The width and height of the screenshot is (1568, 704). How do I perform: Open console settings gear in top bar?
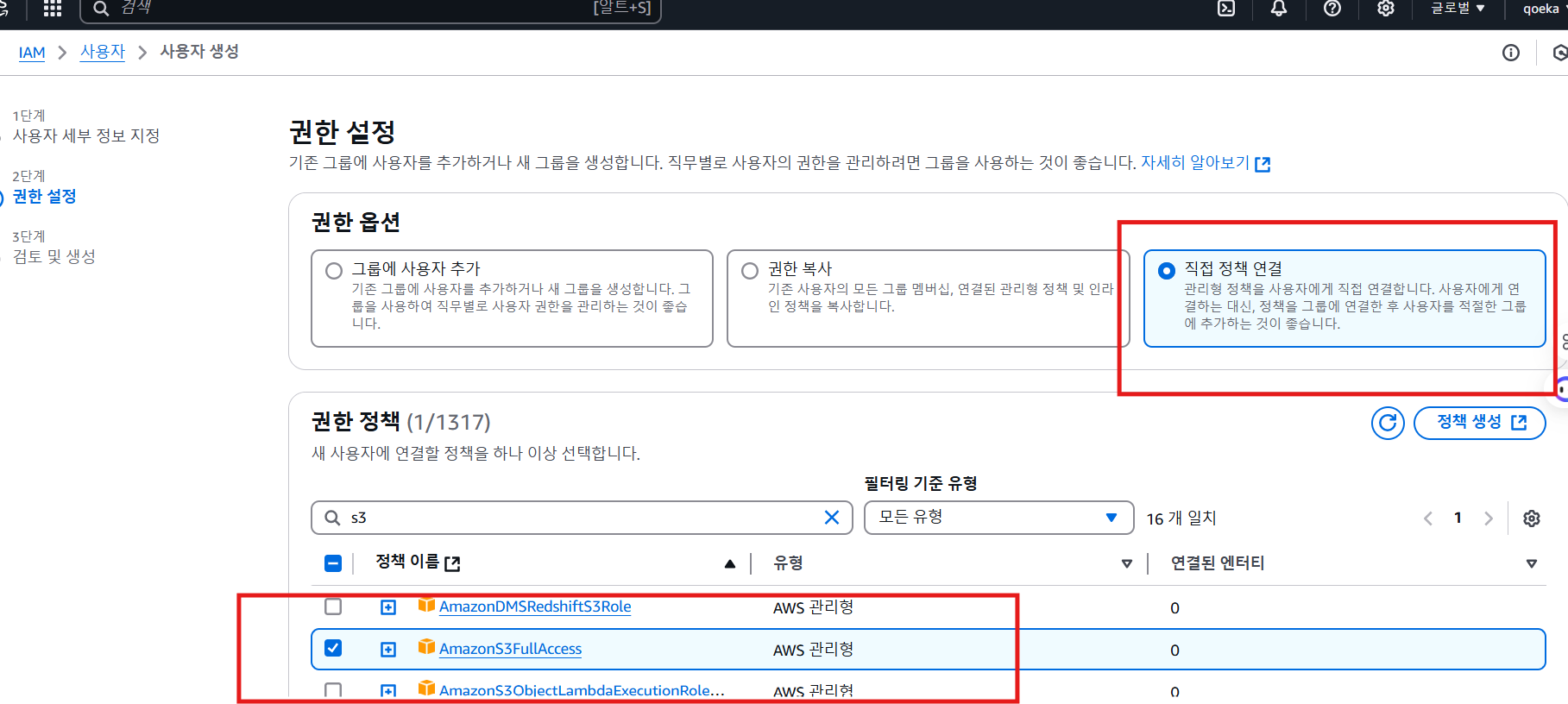[1386, 9]
